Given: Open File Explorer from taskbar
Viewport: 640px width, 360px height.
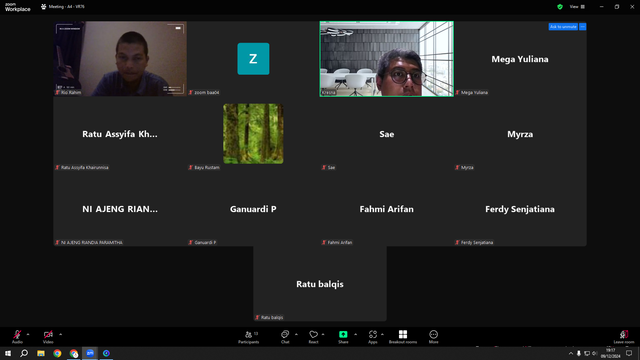Looking at the screenshot, I should coord(41,353).
